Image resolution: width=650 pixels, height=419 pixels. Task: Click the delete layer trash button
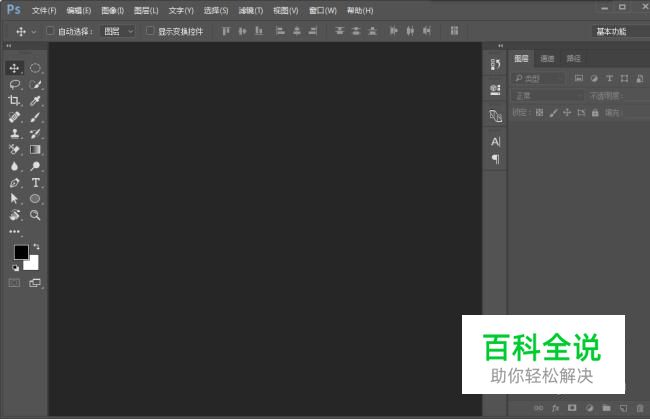pyautogui.click(x=640, y=408)
